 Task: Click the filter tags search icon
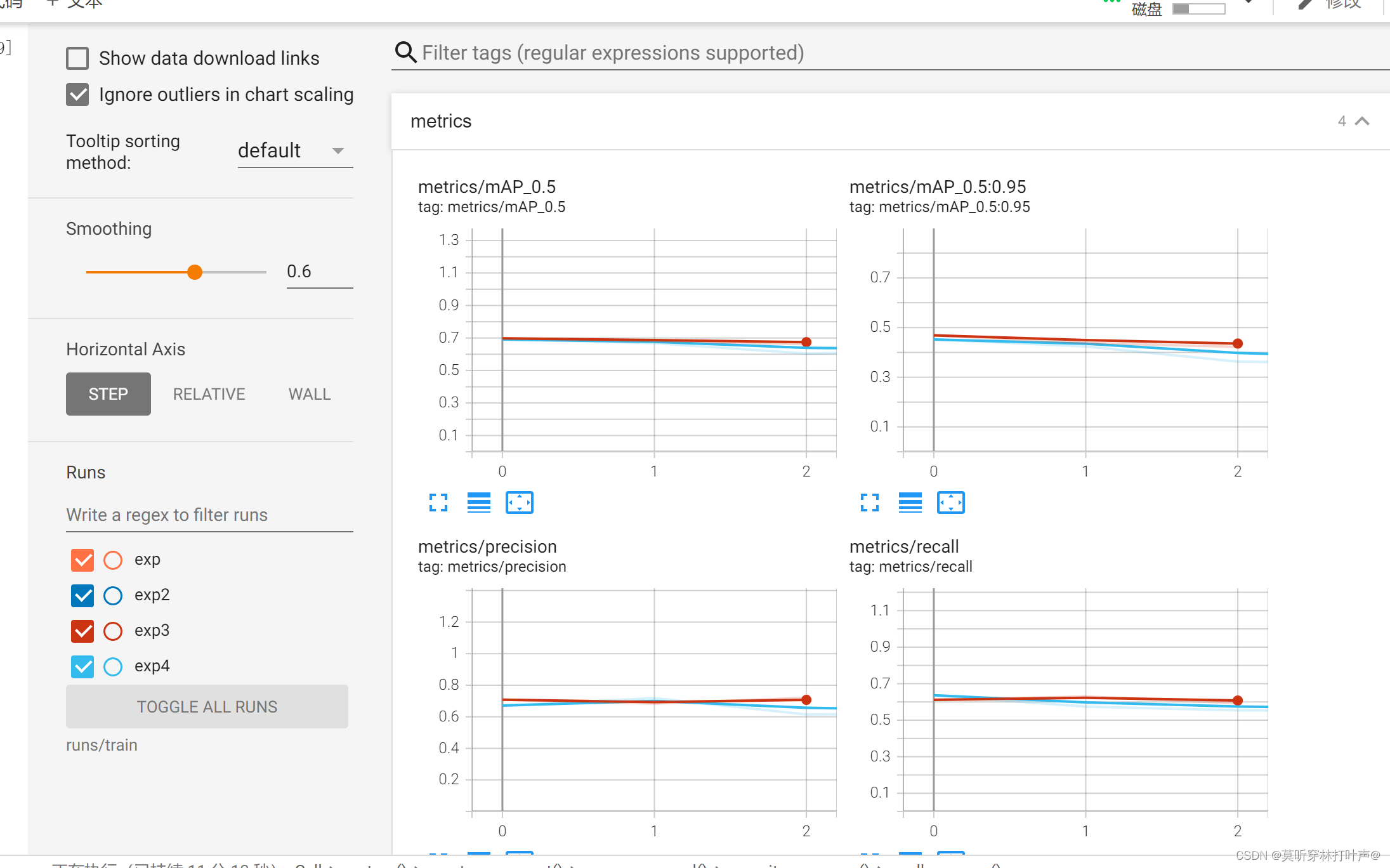pos(405,53)
